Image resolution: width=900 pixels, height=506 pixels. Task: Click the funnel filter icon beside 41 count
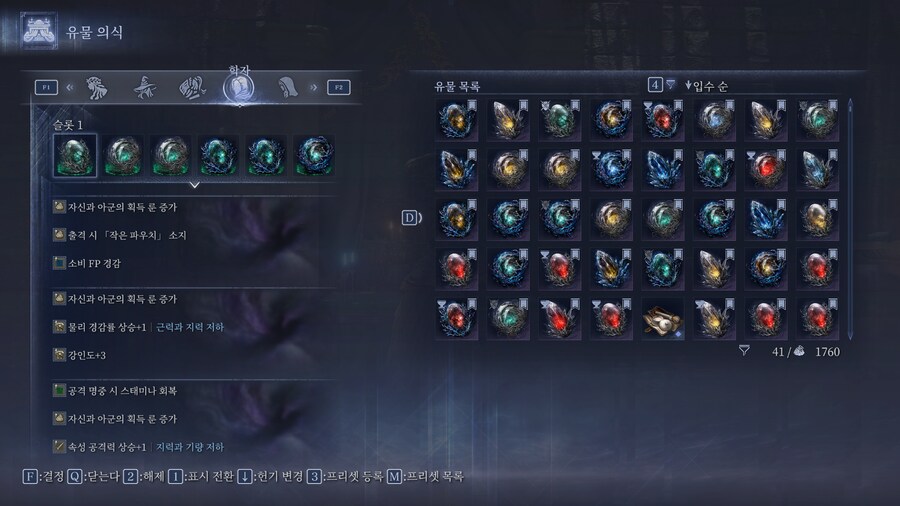[x=744, y=350]
